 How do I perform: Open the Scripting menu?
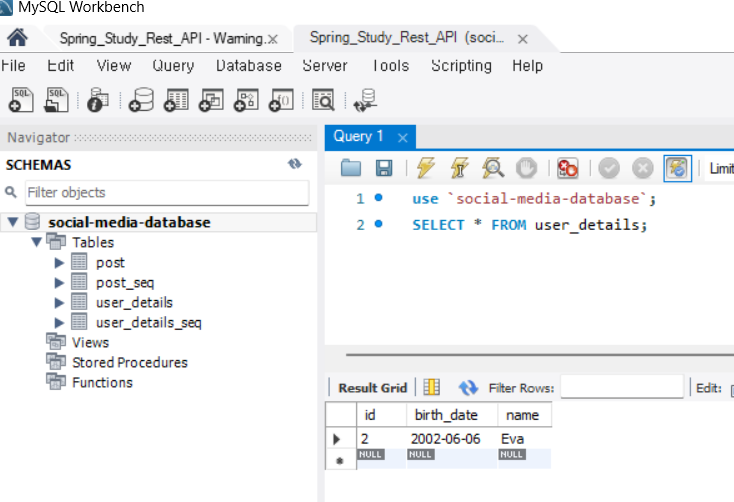(461, 66)
